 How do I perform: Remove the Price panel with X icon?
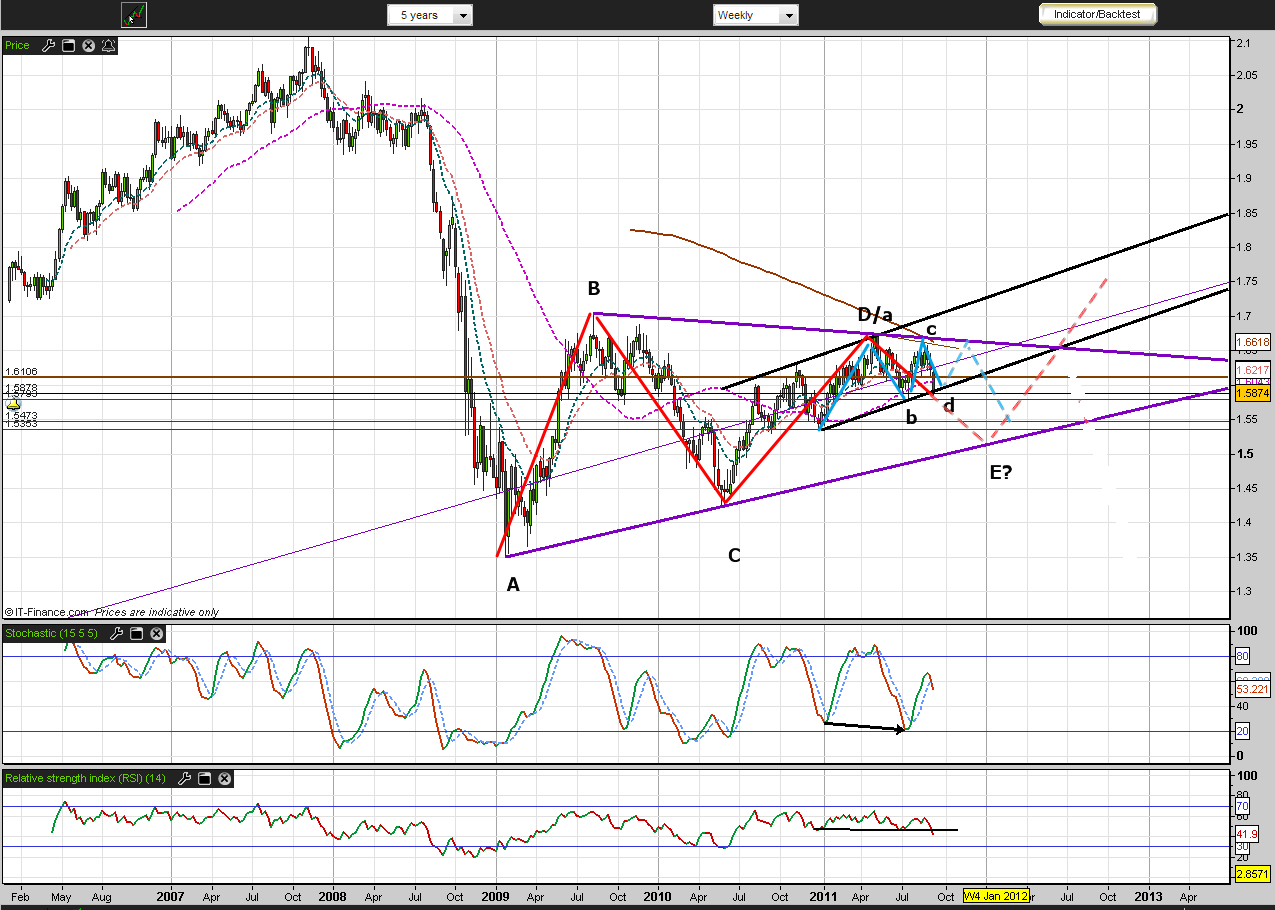[88, 45]
